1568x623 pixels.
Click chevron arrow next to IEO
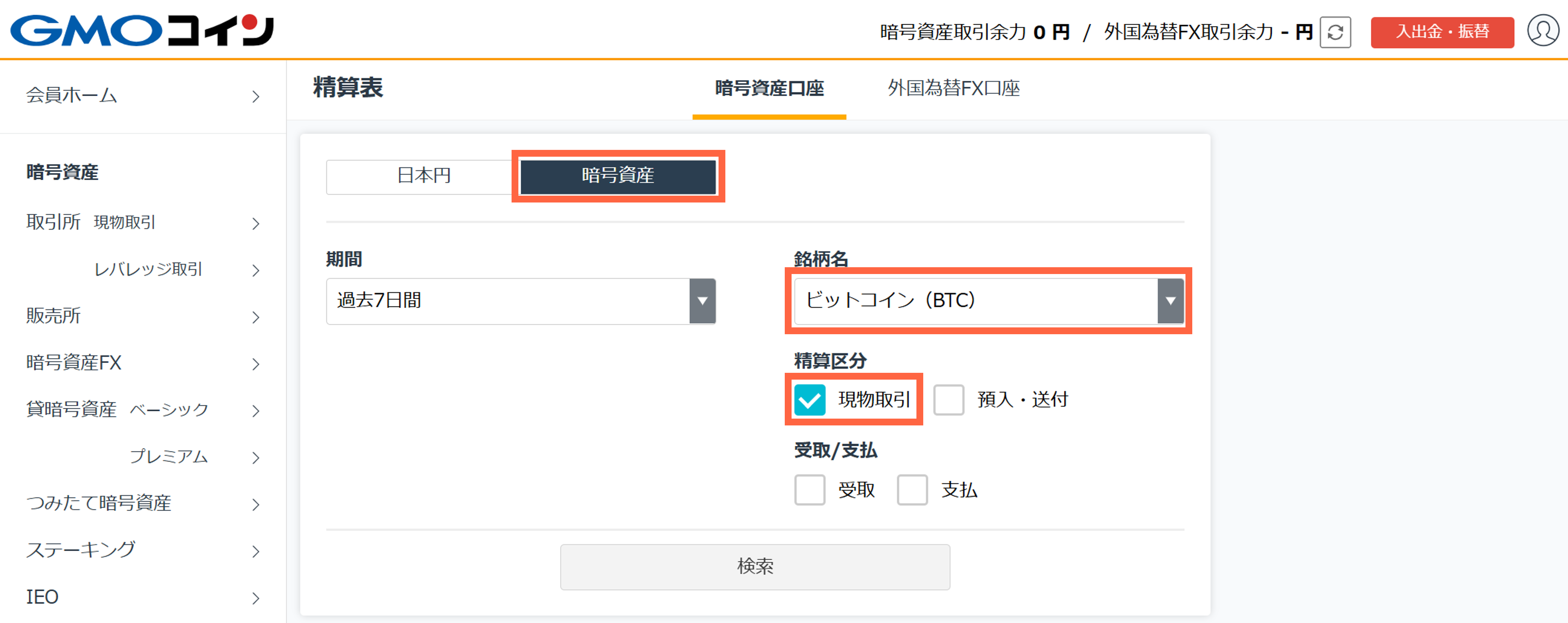point(256,597)
